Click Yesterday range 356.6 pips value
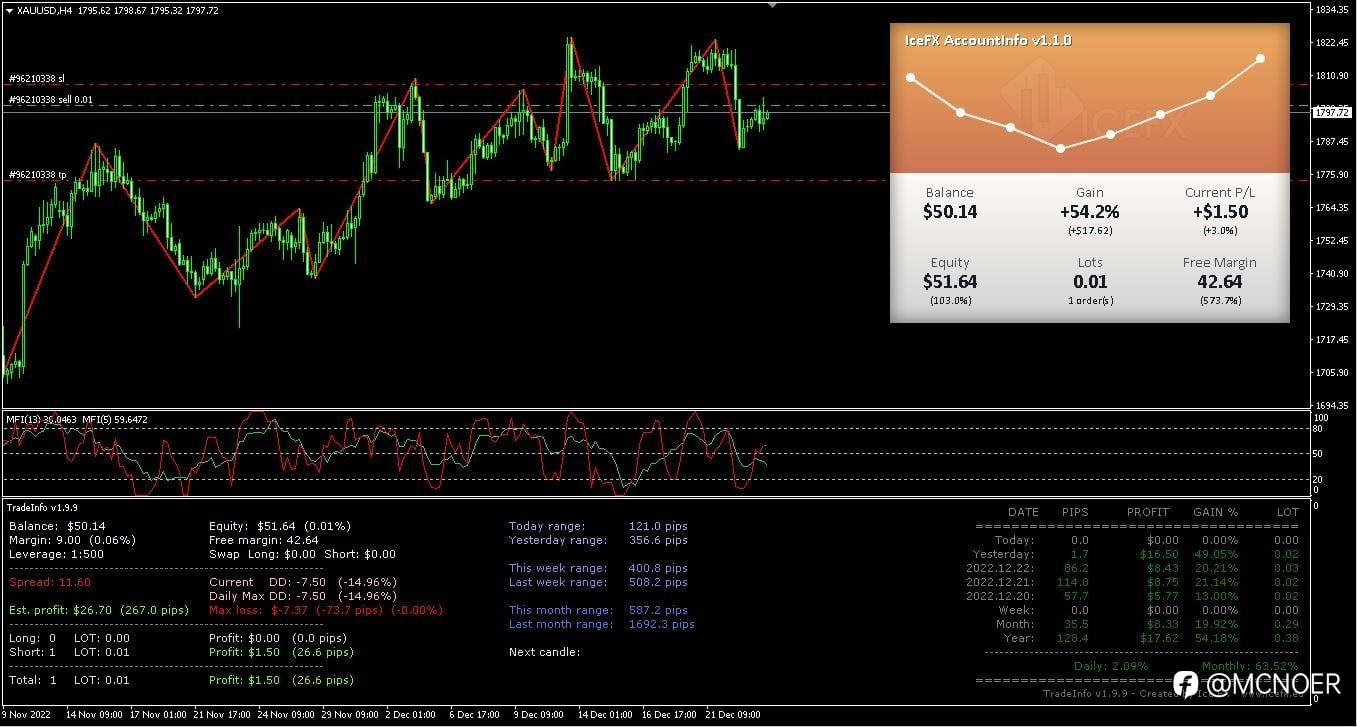The height and width of the screenshot is (727, 1357). pyautogui.click(x=658, y=540)
